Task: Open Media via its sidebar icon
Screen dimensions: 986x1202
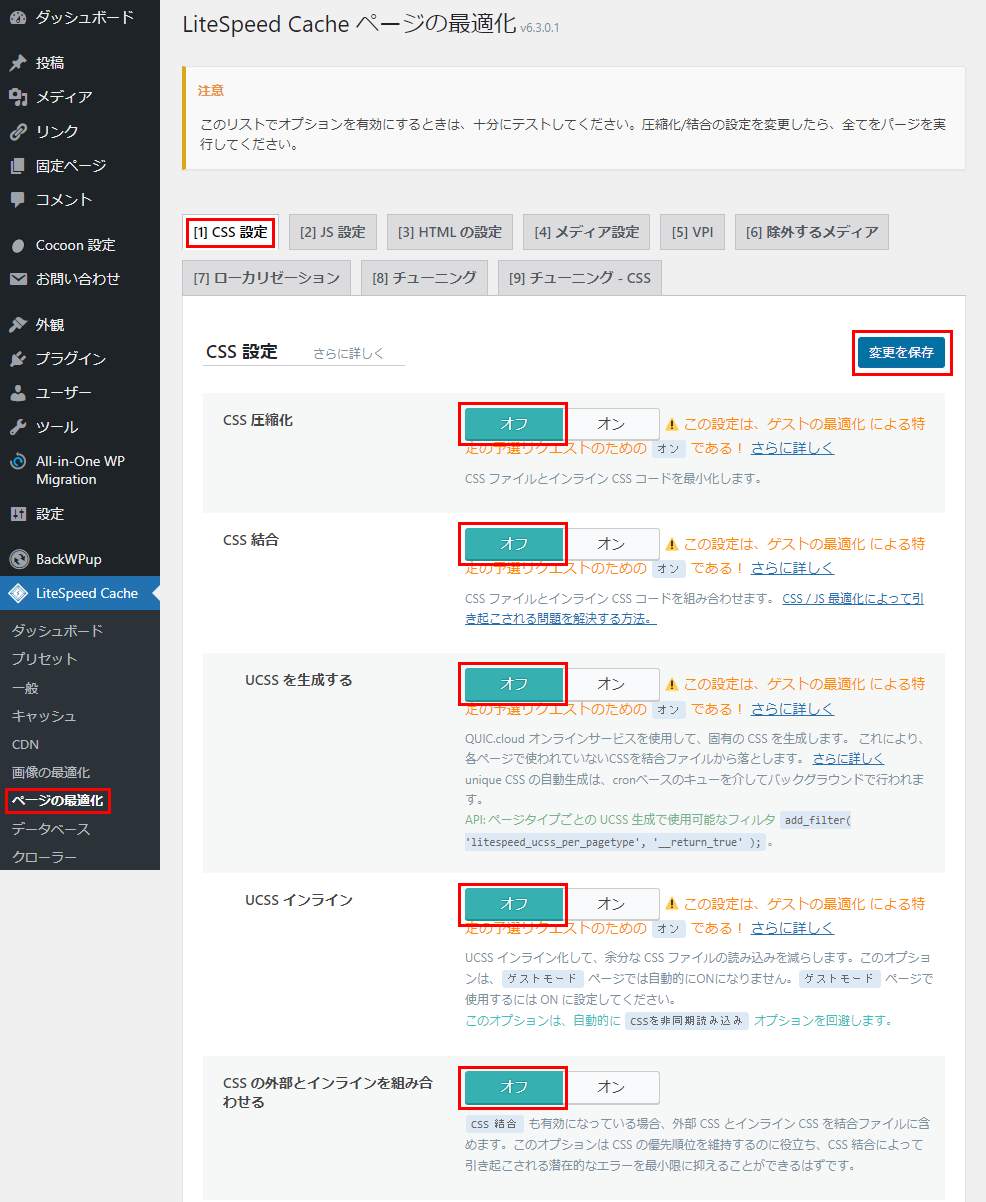Action: tap(18, 97)
